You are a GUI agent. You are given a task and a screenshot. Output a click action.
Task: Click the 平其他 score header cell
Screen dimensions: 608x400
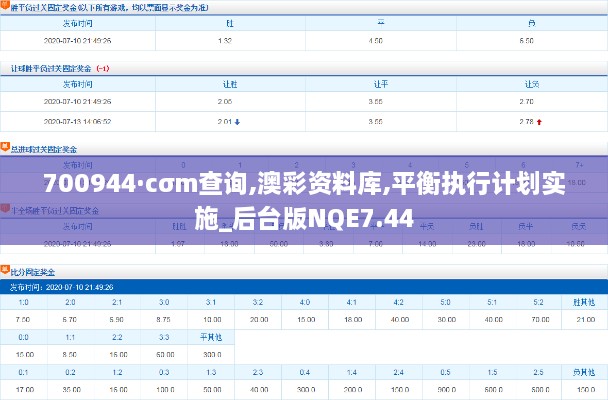coord(211,337)
